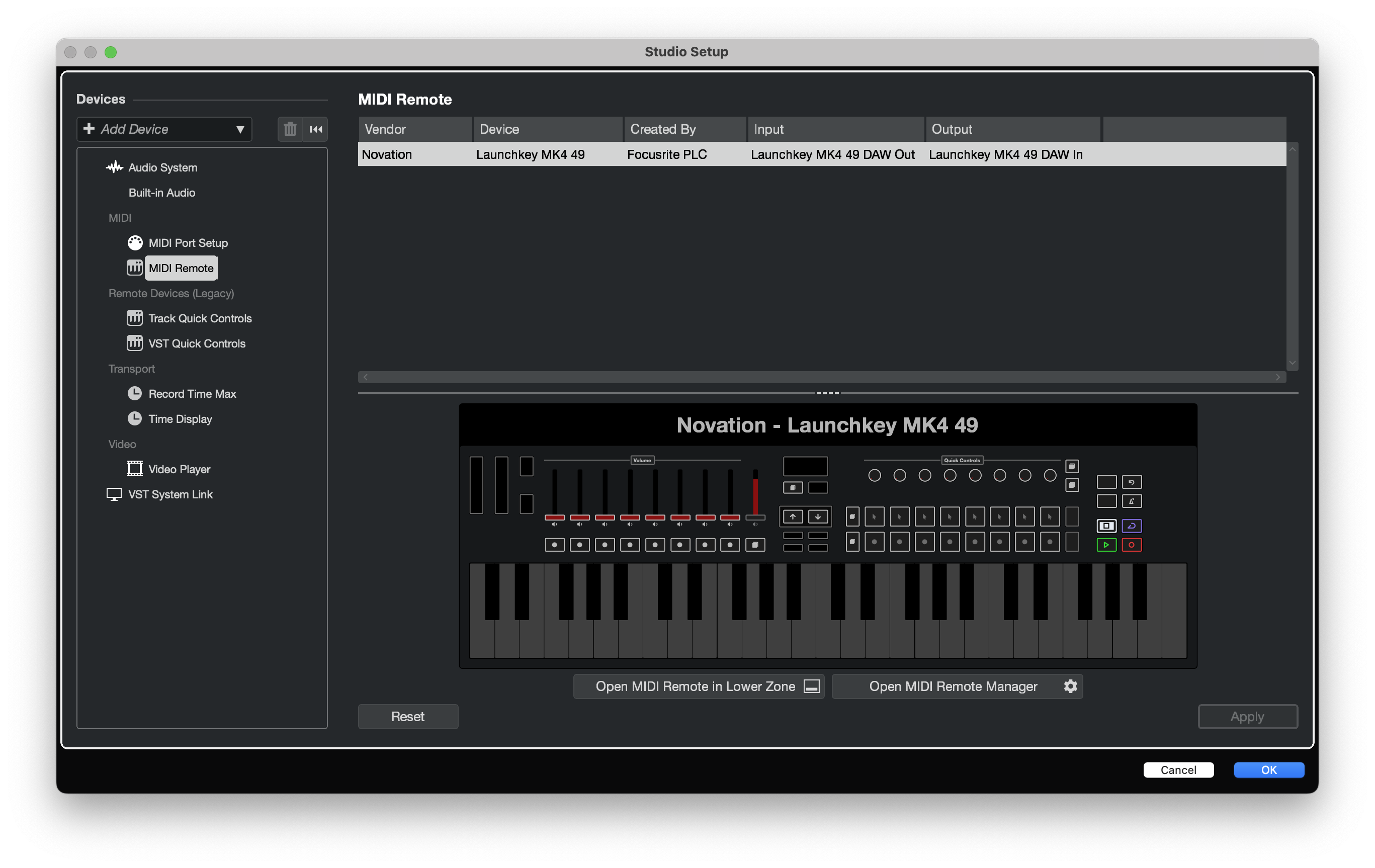This screenshot has height=868, width=1375.
Task: Open MIDI Port Setup
Action: pyautogui.click(x=188, y=243)
